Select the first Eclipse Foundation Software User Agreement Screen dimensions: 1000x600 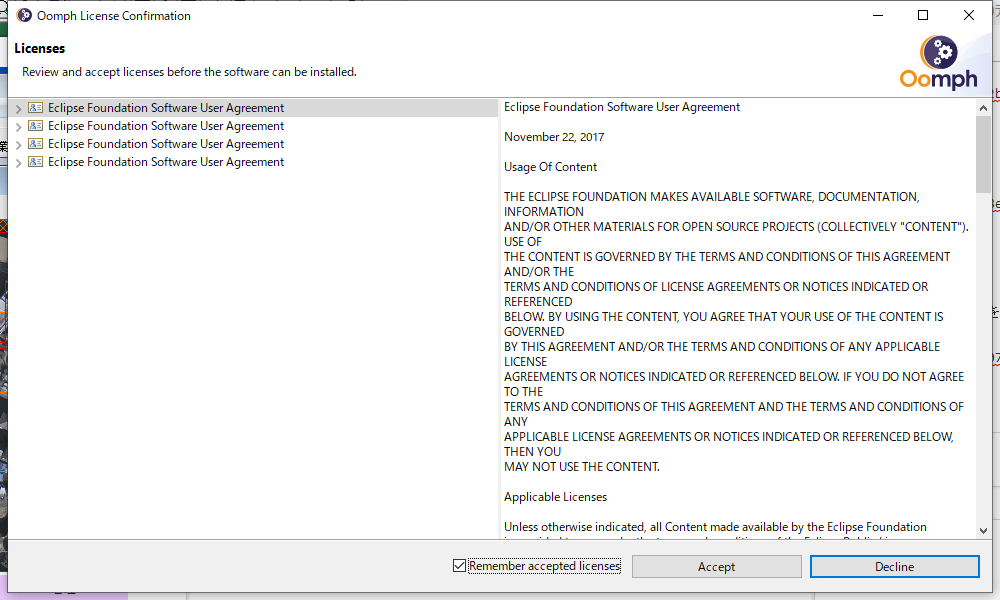165,108
